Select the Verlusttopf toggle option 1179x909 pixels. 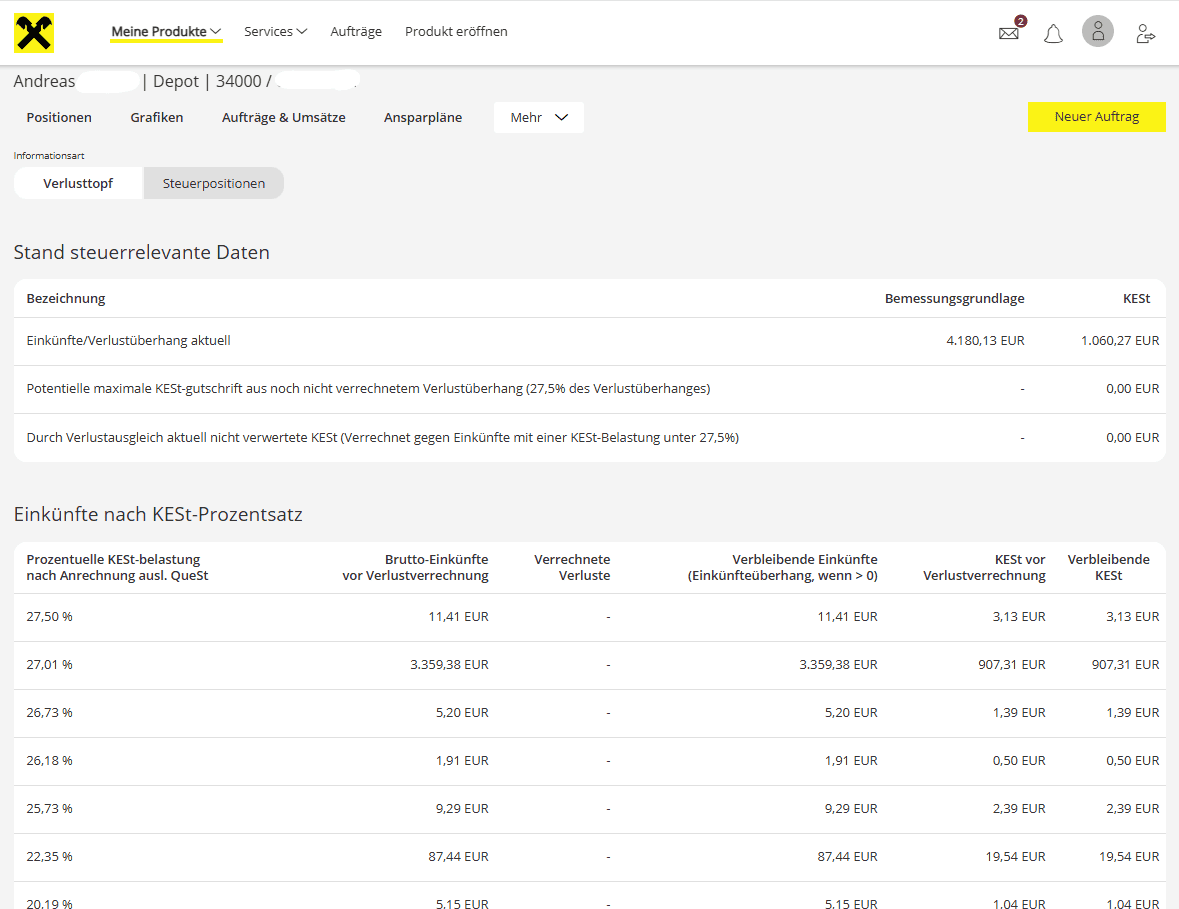pyautogui.click(x=78, y=183)
